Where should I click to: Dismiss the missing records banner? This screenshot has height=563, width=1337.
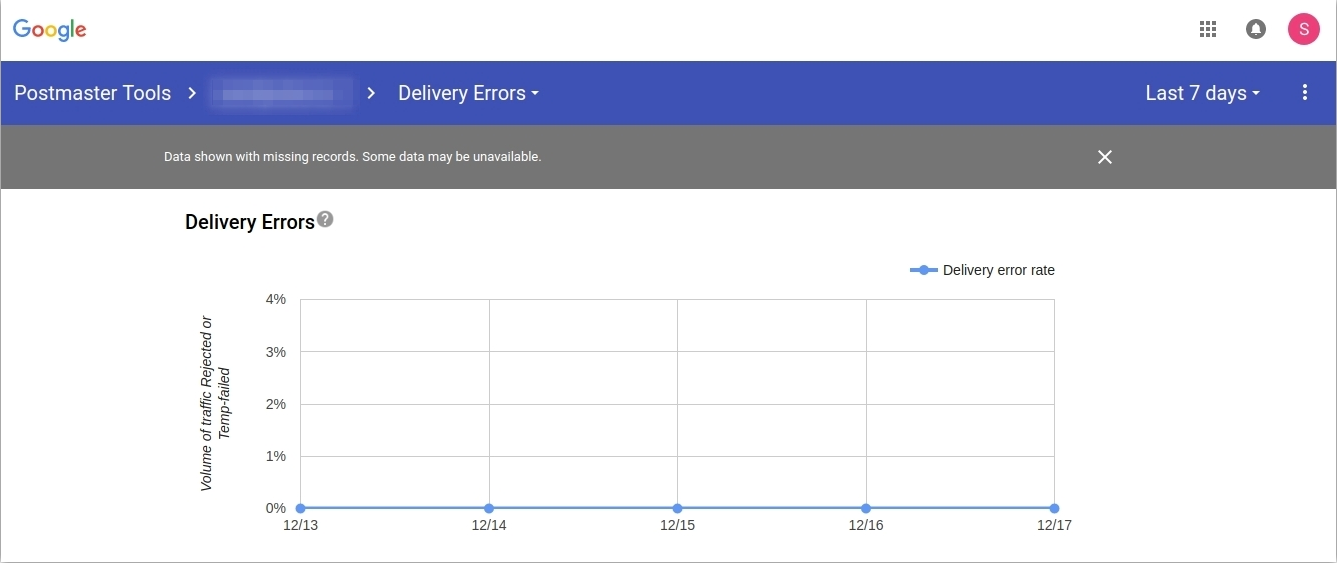pos(1104,157)
